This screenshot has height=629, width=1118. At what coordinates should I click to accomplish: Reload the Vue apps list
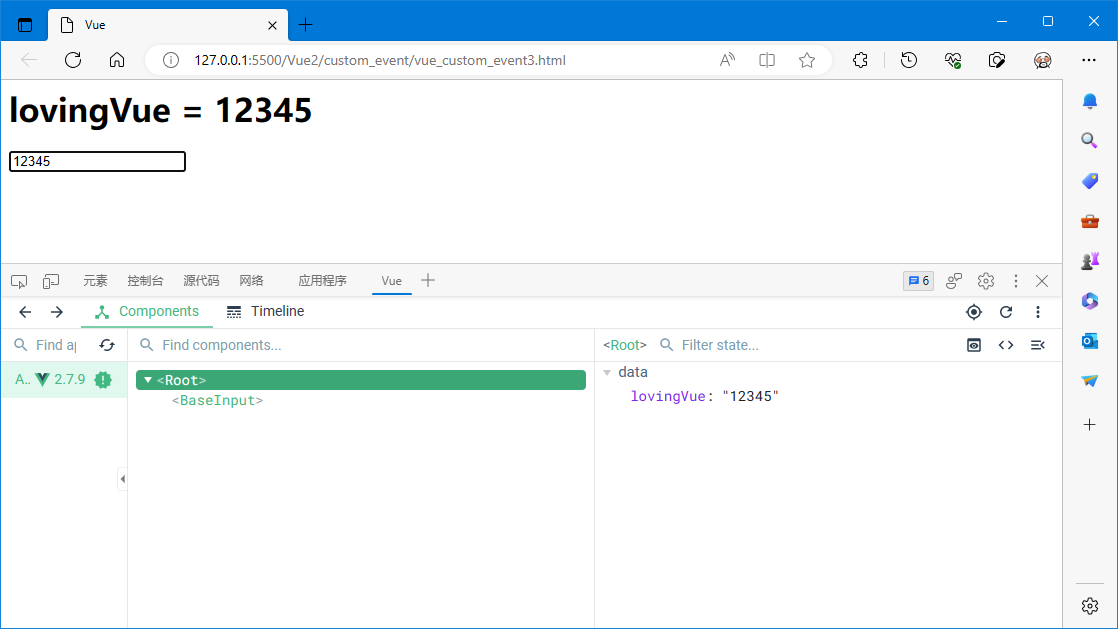coord(107,345)
